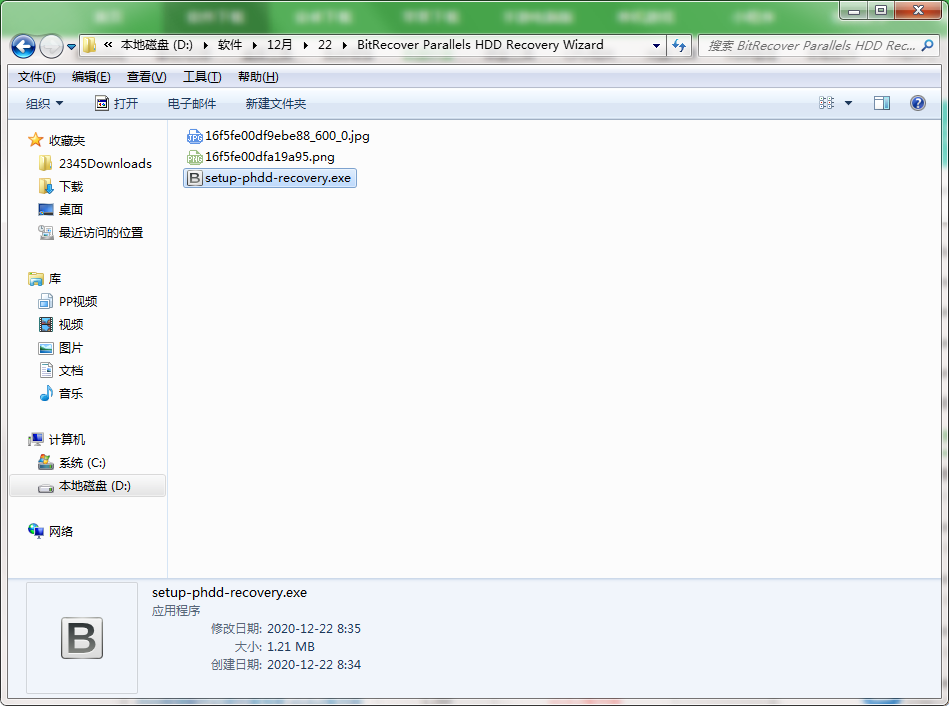The image size is (949, 706).
Task: Select file 16f5fe00dfa19a95.png
Action: [x=260, y=157]
